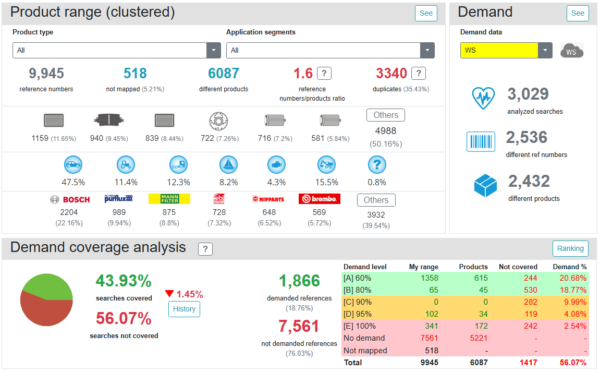Click the Purflux brand logo
Viewport: 600px width, 372px height.
click(x=118, y=199)
